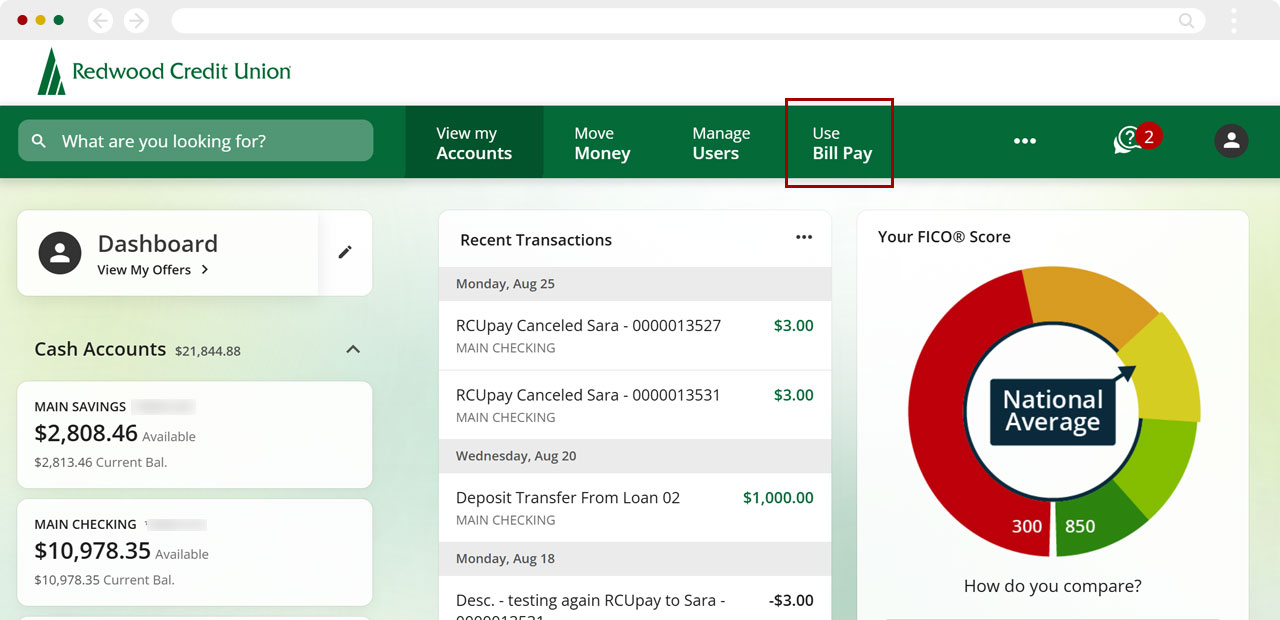
Task: Open Deposit Transfer From Loan 02 transaction
Action: click(634, 507)
